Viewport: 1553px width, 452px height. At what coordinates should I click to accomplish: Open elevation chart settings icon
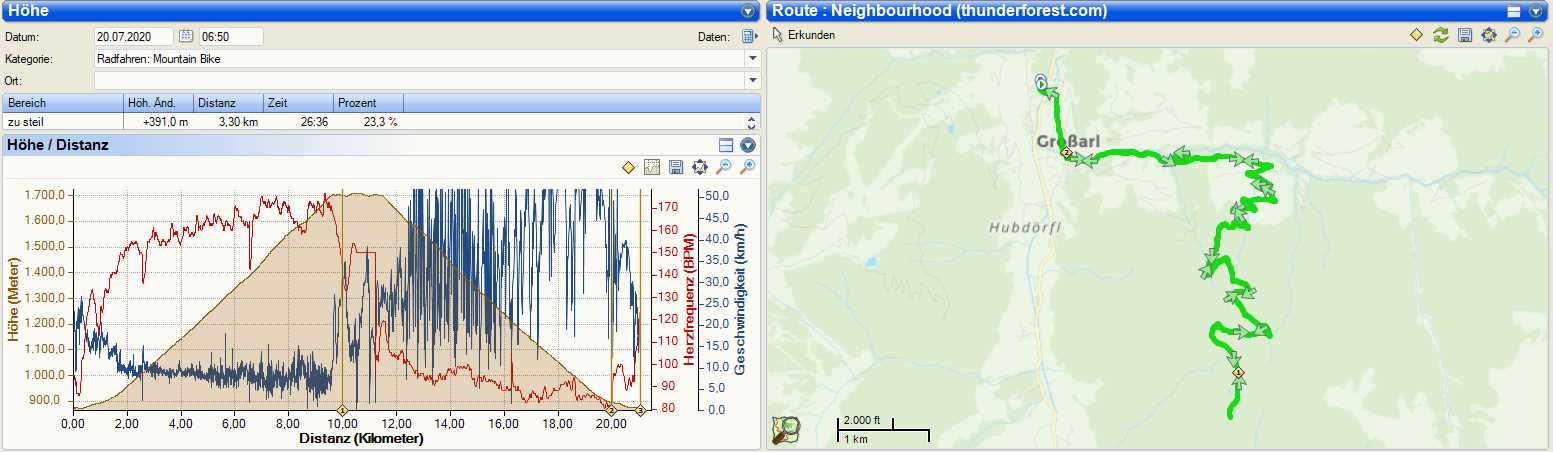700,167
